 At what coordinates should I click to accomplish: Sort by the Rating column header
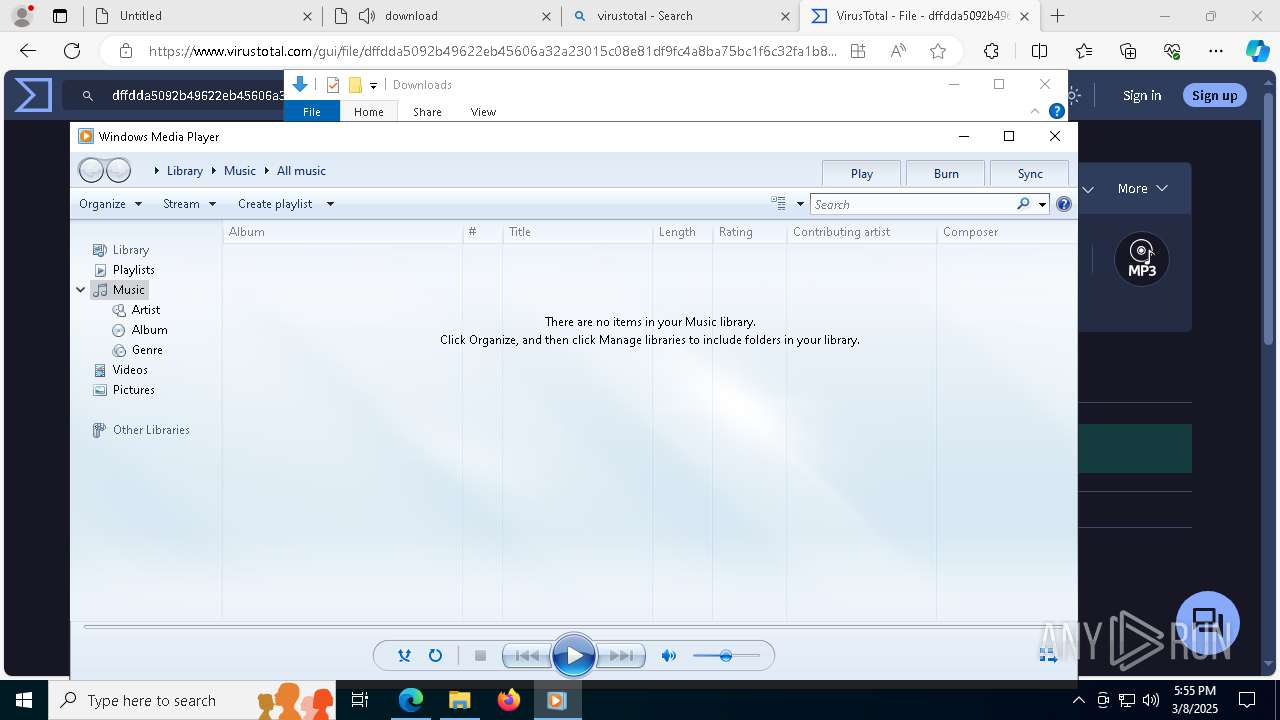(749, 232)
